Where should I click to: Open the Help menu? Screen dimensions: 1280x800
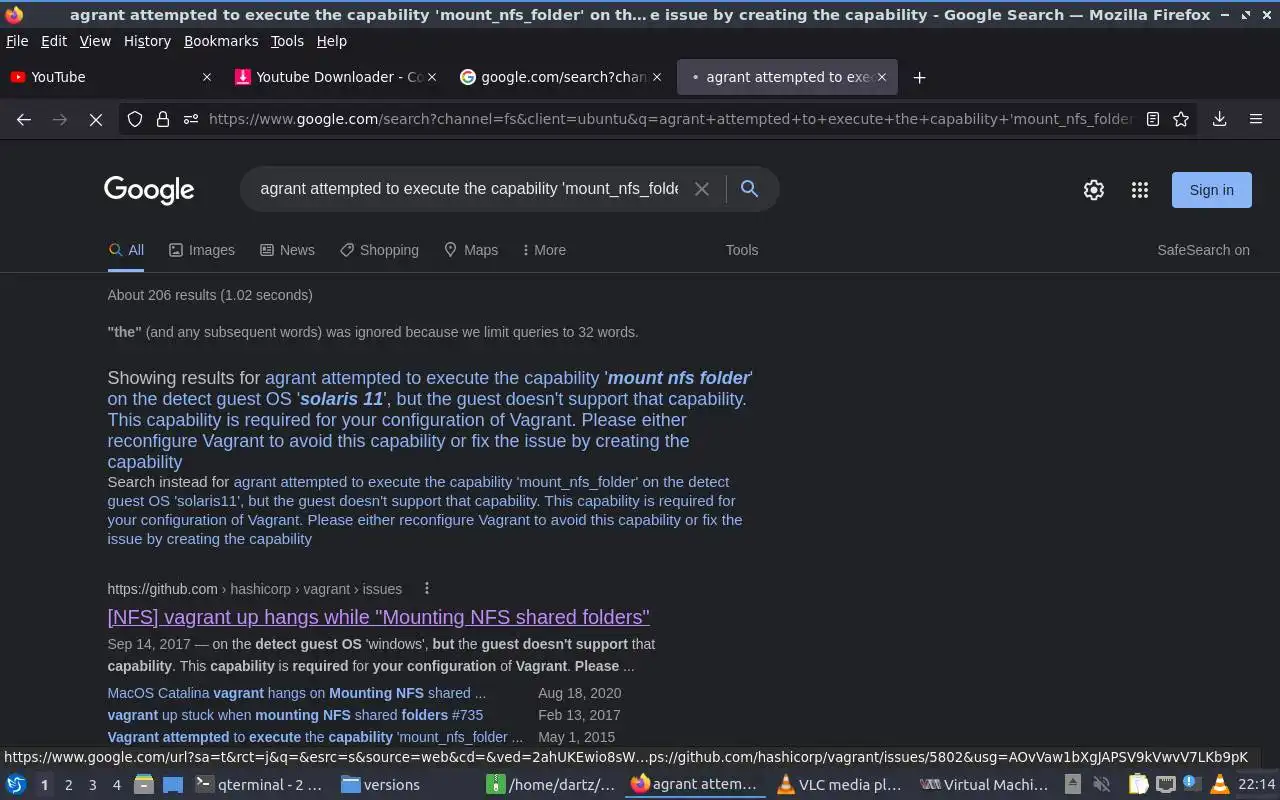click(331, 41)
